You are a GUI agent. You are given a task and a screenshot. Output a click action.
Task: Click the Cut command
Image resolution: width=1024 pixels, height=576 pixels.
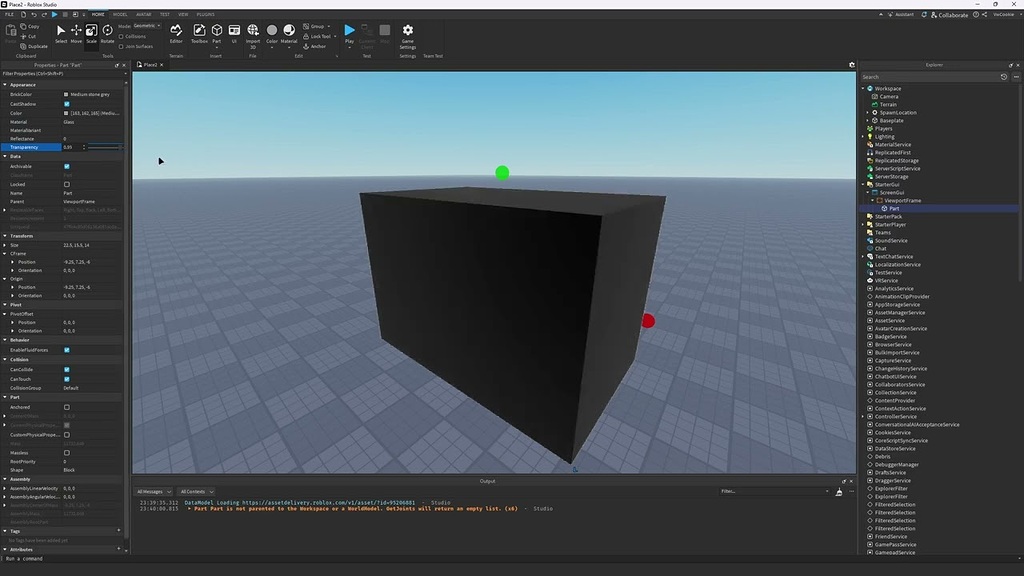[29, 37]
